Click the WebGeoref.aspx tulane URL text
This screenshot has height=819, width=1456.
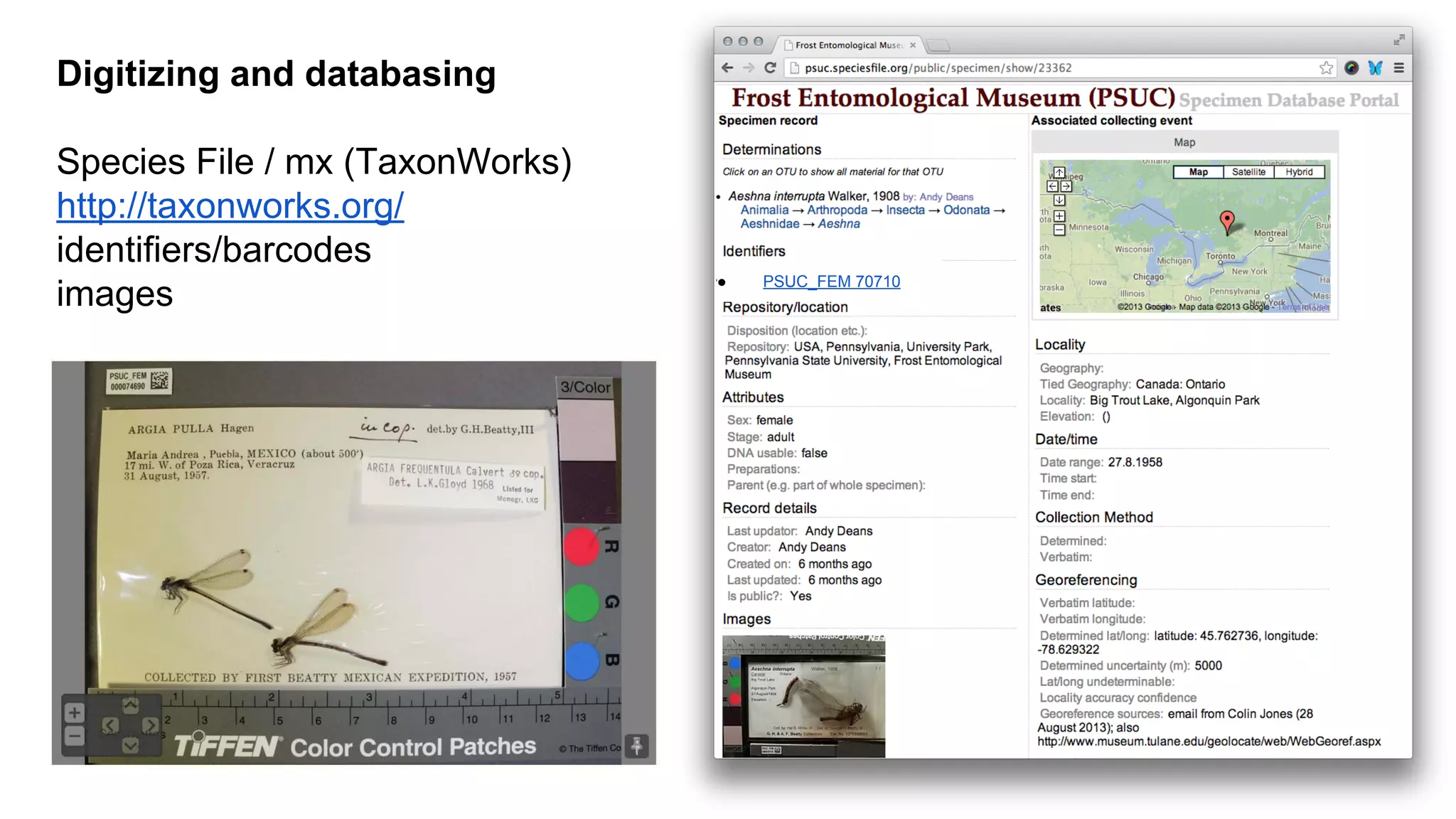(1209, 742)
